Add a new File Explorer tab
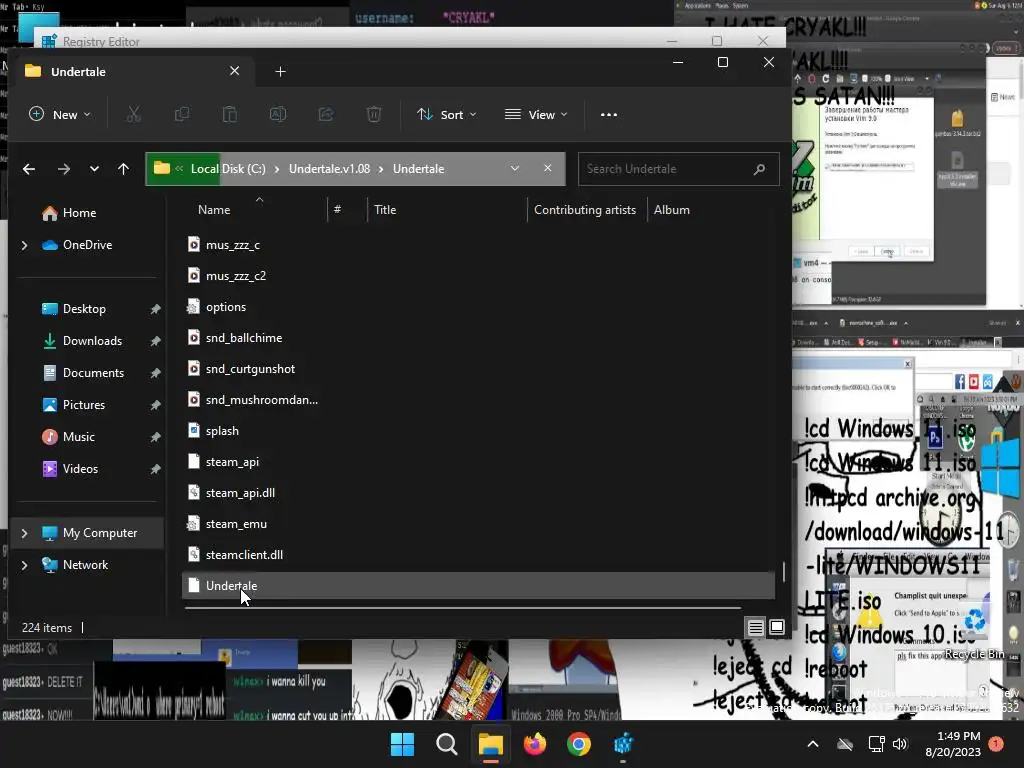Viewport: 1024px width, 768px height. (280, 71)
